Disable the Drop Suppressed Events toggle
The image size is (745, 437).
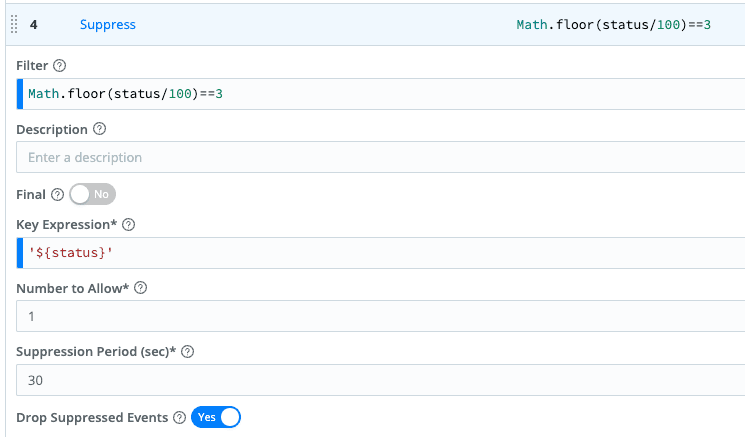point(216,417)
